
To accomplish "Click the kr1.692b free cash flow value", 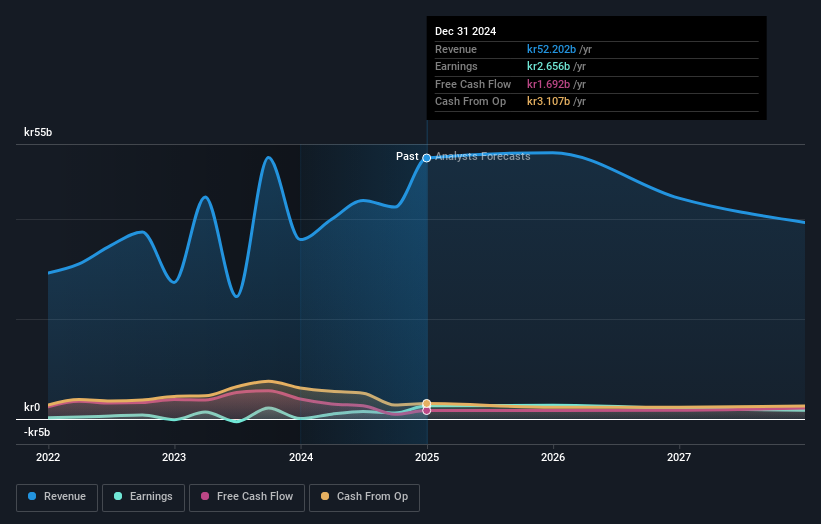I will click(x=548, y=84).
